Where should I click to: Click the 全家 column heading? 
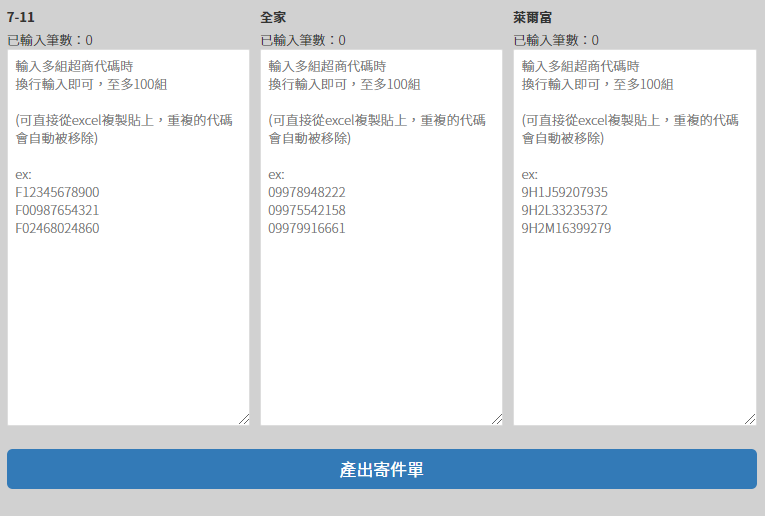coord(273,17)
